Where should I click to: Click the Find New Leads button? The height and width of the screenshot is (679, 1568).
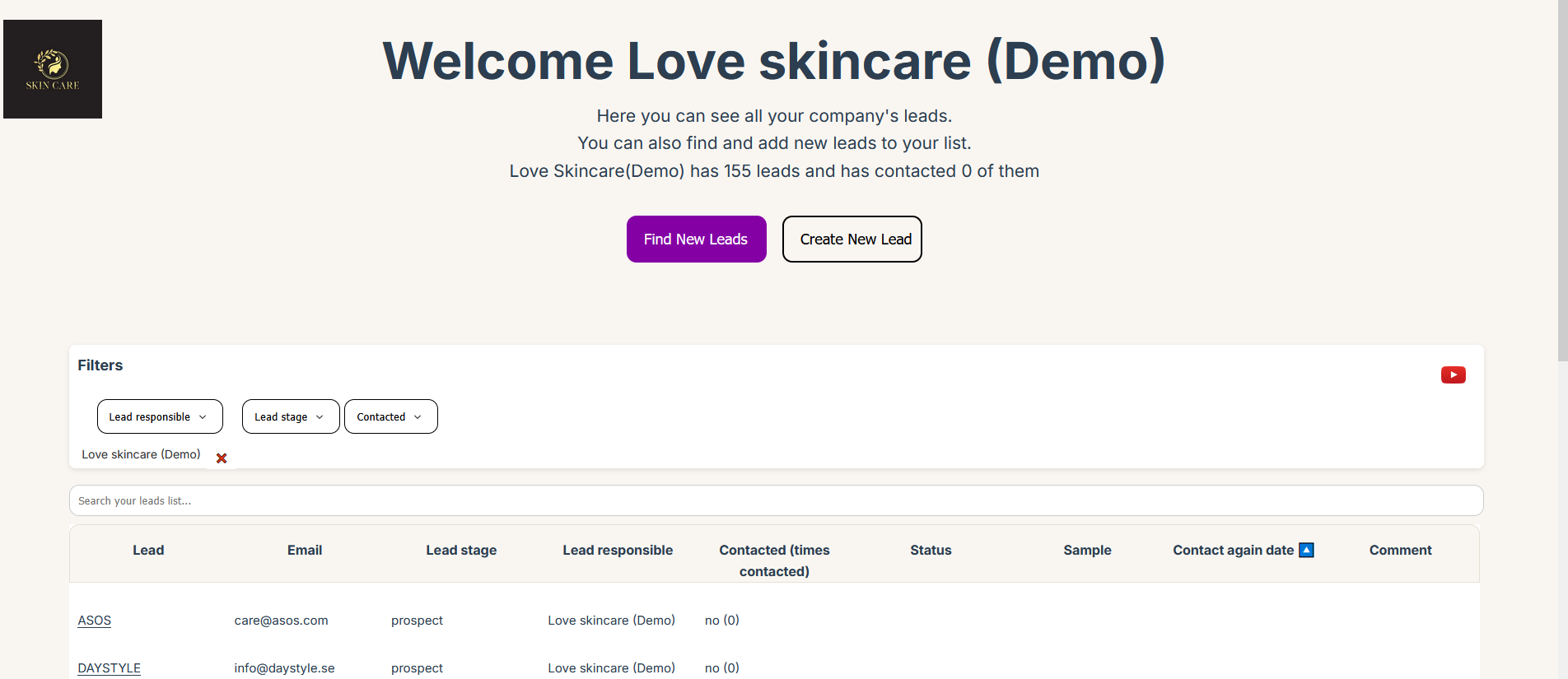coord(697,240)
